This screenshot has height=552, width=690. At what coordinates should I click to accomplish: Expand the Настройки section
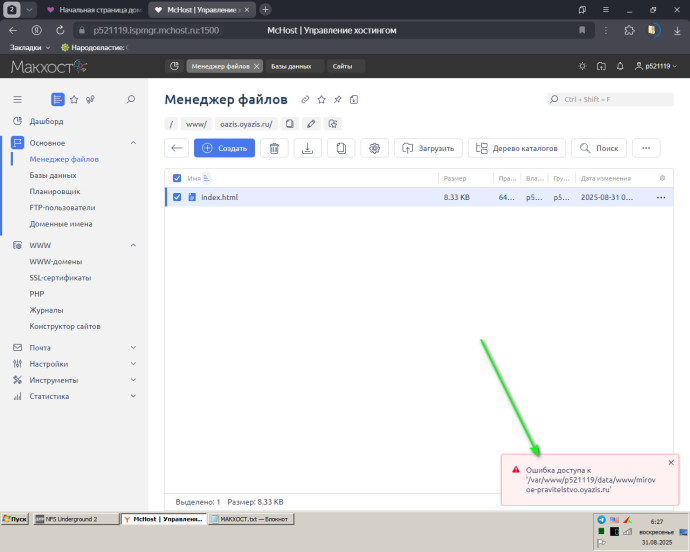(x=133, y=364)
